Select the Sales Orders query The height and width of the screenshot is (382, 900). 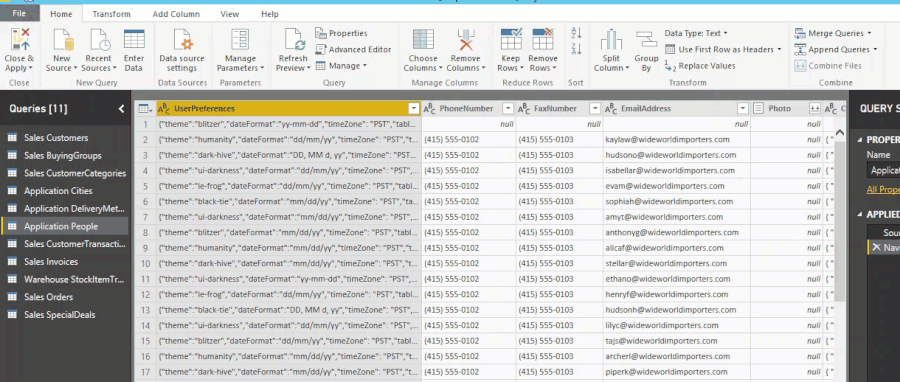coord(65,297)
